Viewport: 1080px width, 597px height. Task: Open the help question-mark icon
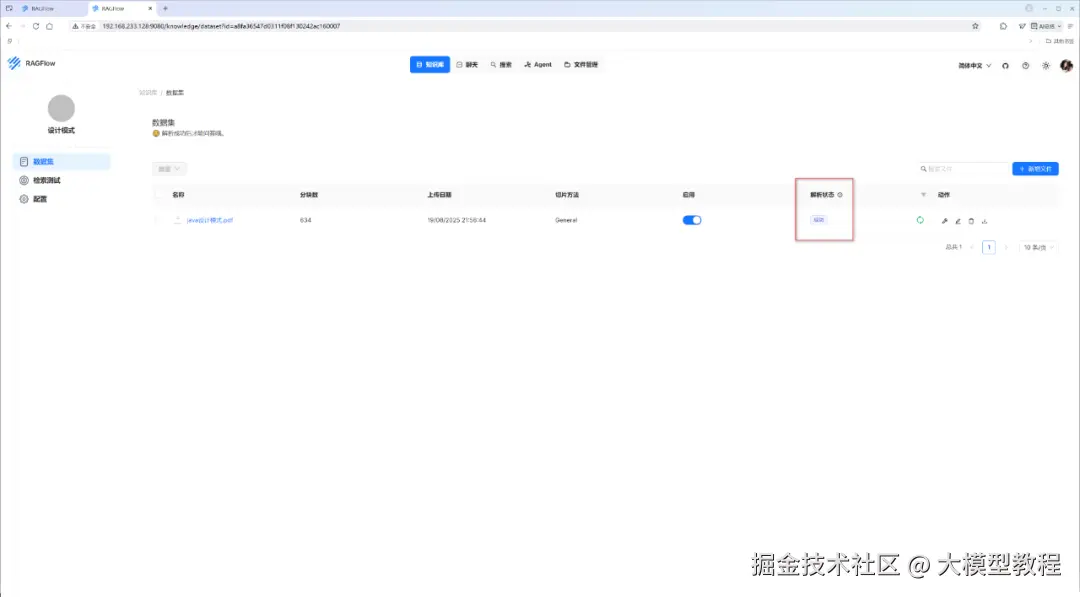(x=1026, y=66)
